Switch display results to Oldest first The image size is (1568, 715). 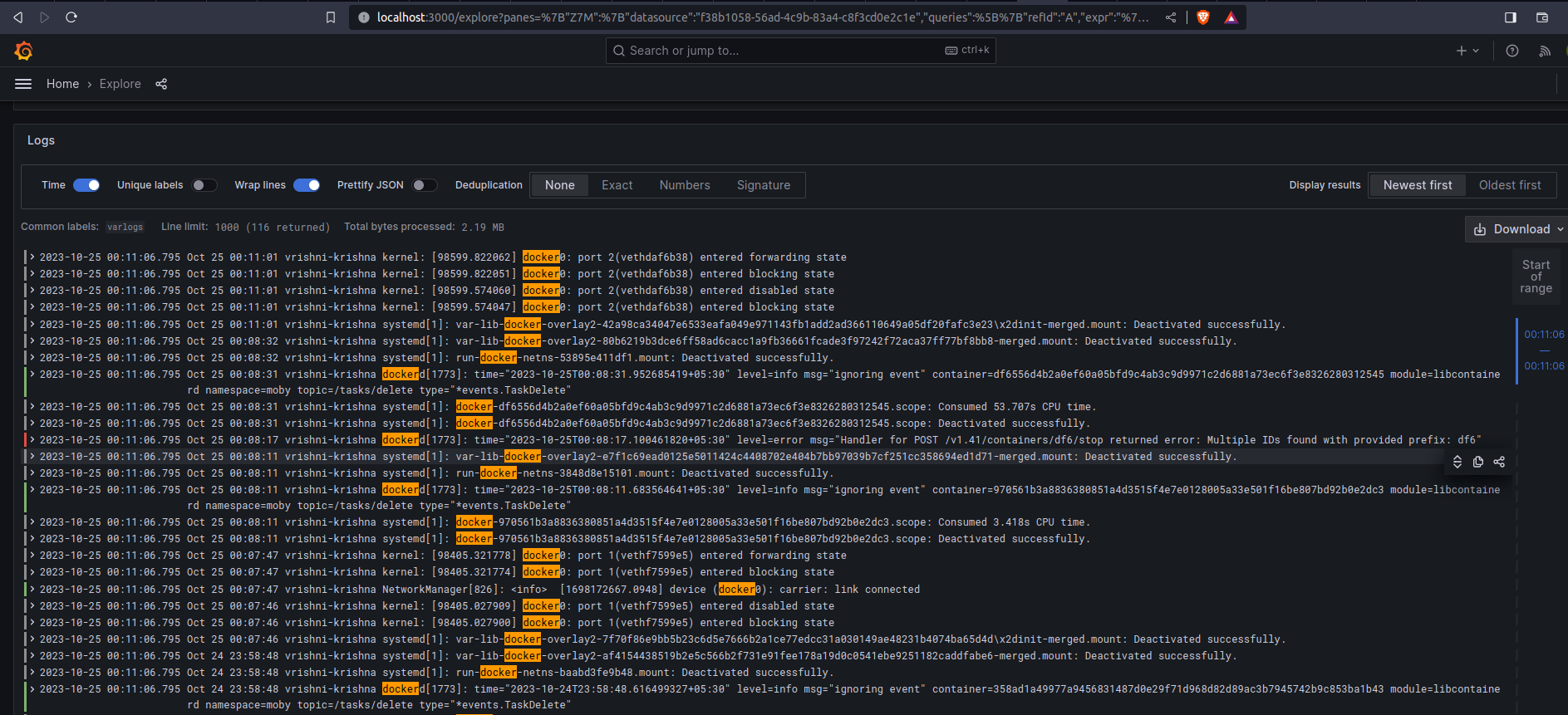(x=1510, y=185)
